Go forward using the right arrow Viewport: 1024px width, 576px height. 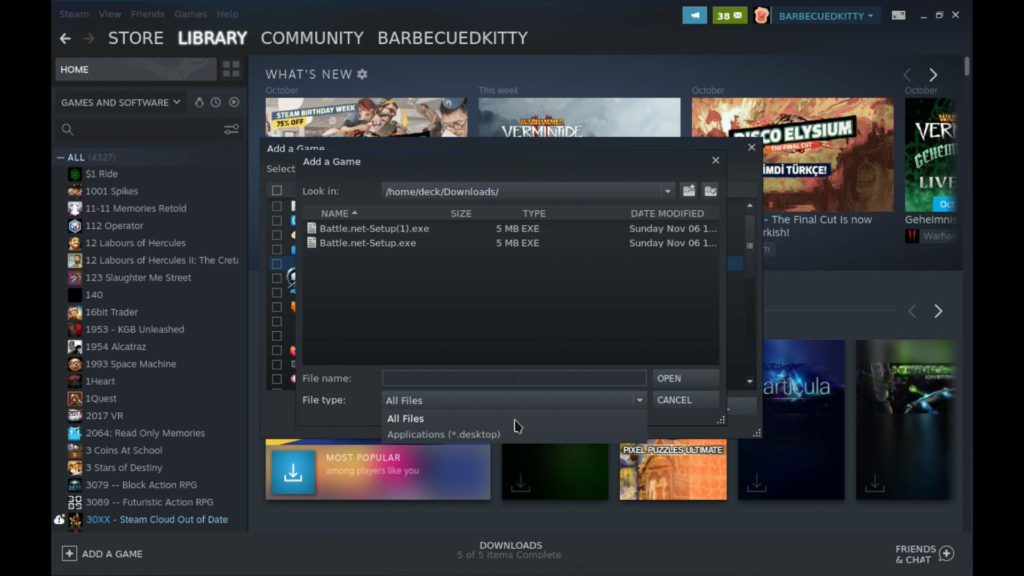89,39
